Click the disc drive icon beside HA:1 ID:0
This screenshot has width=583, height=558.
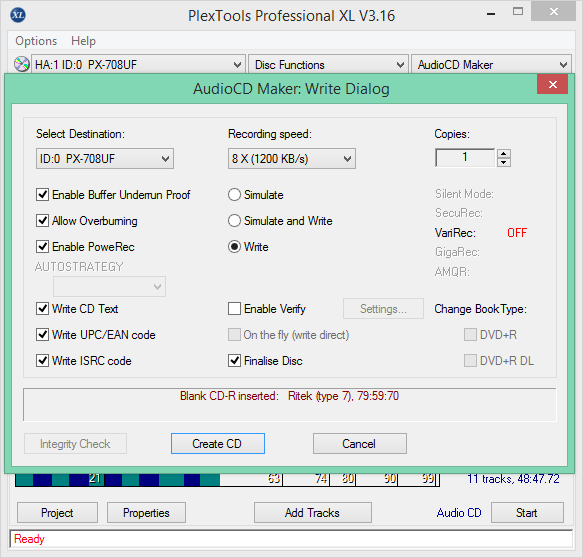pos(22,64)
